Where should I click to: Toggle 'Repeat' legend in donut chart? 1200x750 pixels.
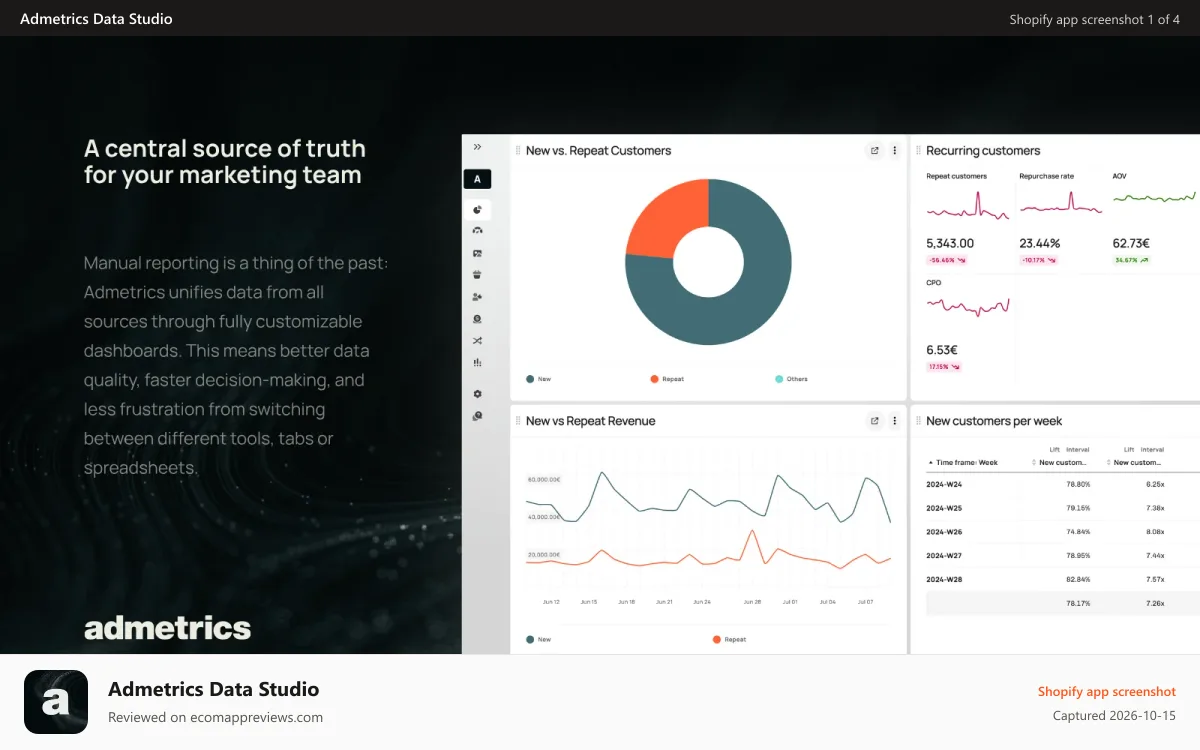(x=667, y=379)
